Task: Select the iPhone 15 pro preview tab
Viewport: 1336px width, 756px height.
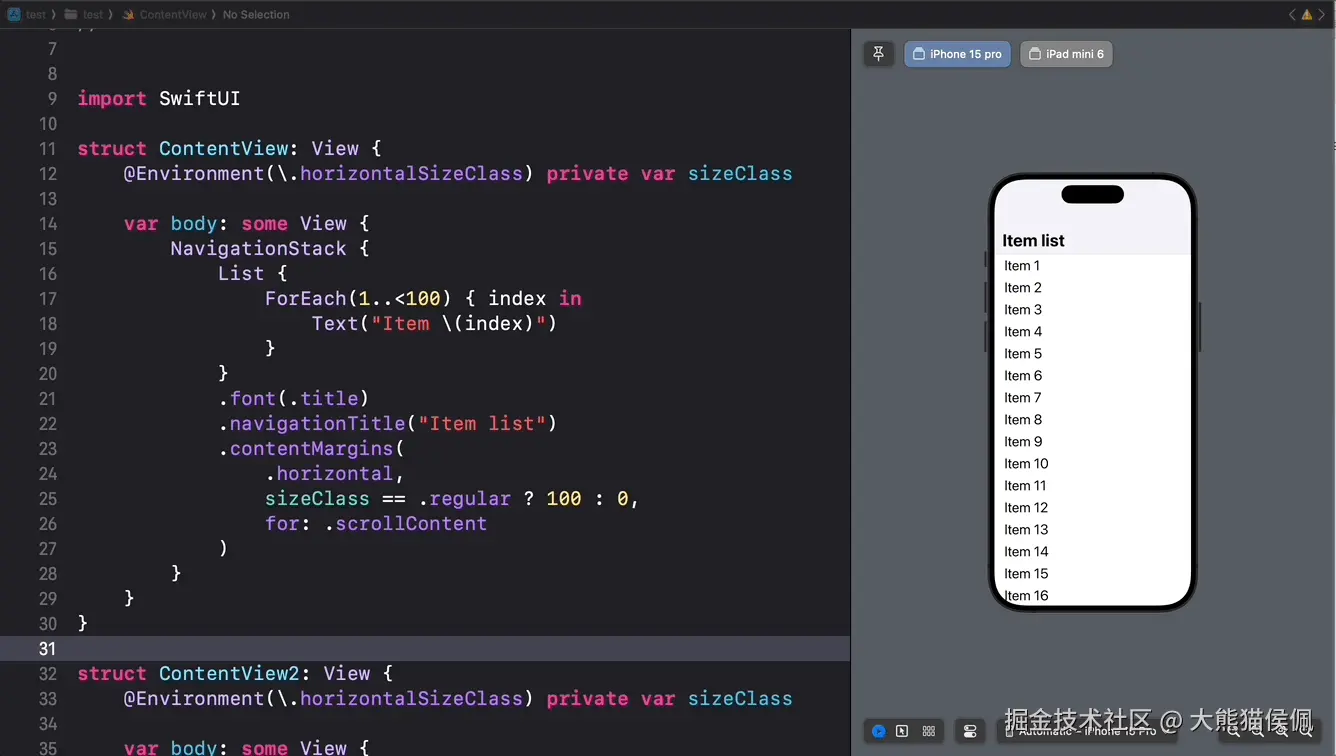Action: [x=957, y=54]
